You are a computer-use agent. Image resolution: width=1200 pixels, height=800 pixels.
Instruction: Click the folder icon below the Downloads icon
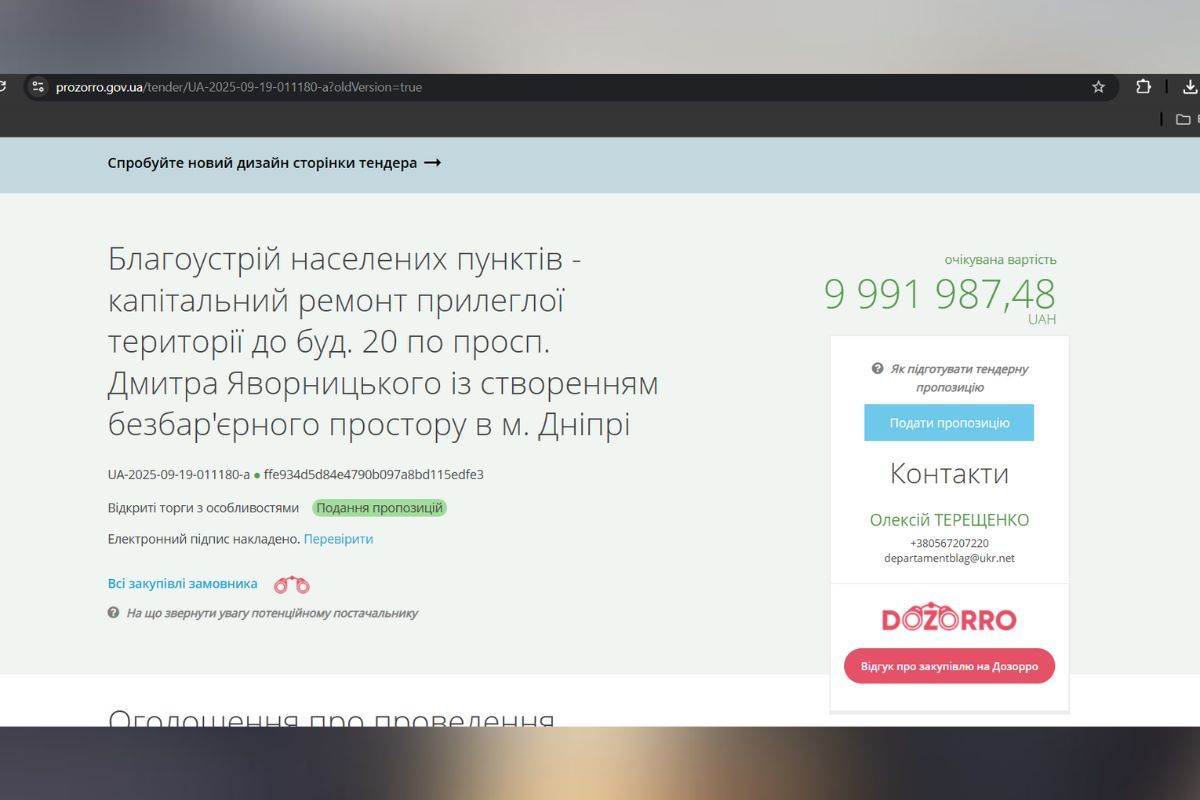tap(1184, 117)
